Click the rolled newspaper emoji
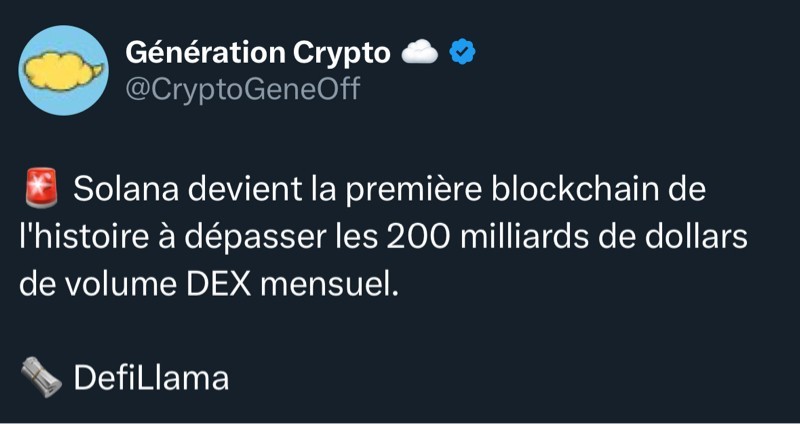800x424 pixels. point(38,377)
